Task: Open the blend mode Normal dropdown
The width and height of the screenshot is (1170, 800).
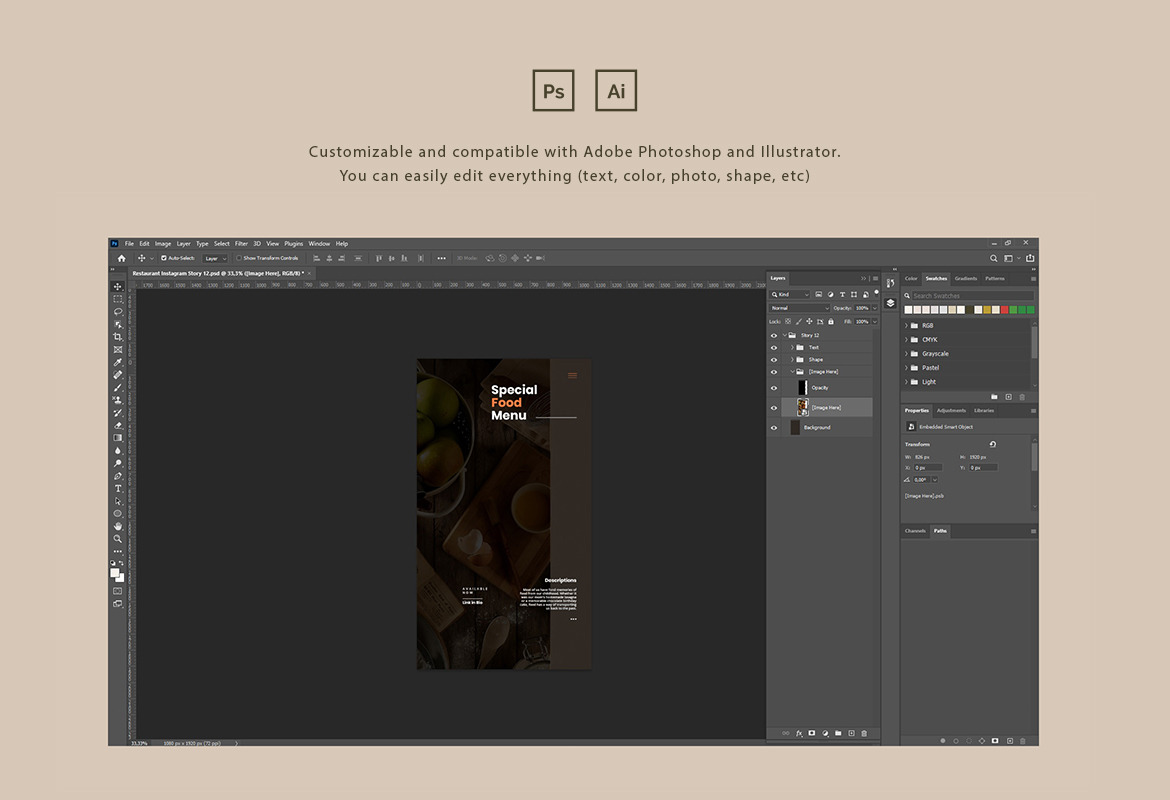Action: pos(800,308)
